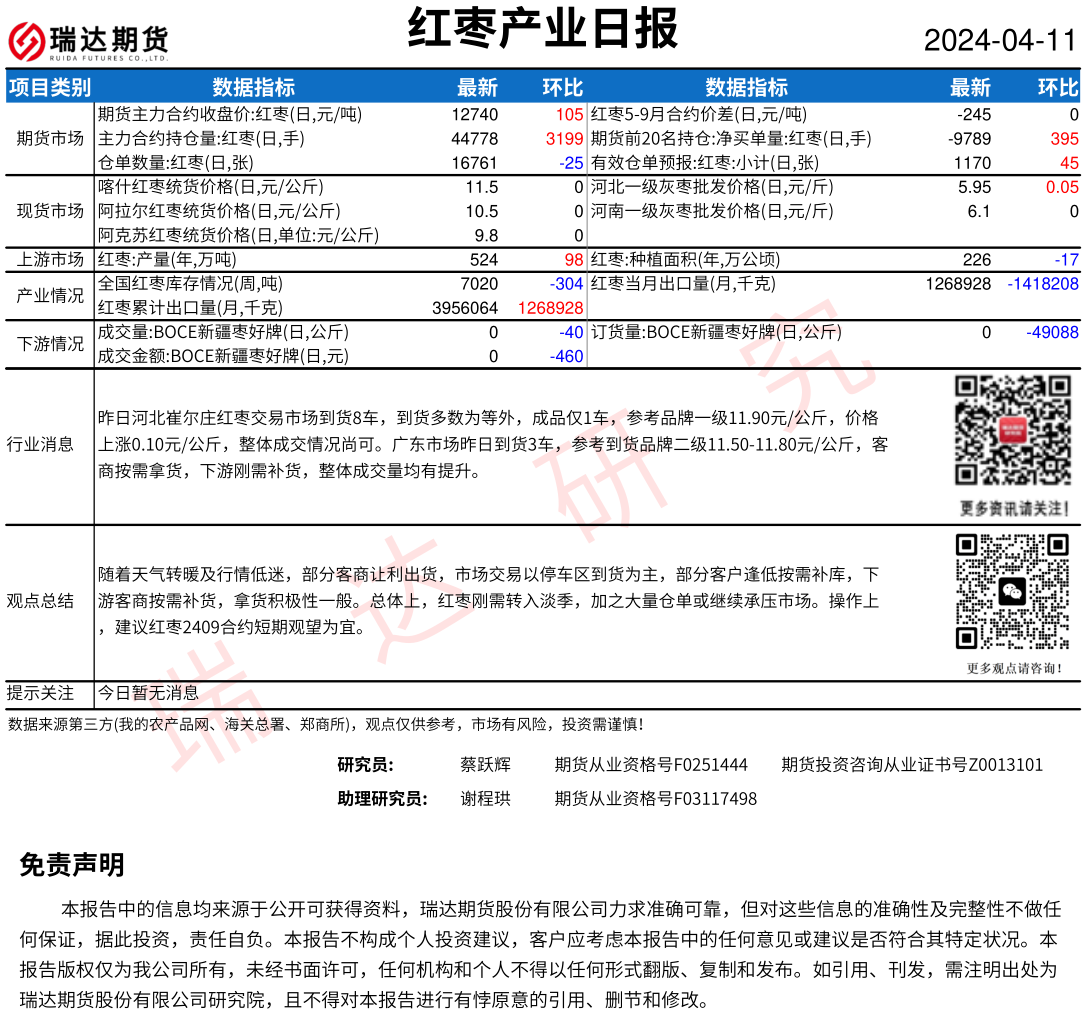The height and width of the screenshot is (1013, 1086).
Task: Click the 产业情况 row label
Action: point(50,296)
